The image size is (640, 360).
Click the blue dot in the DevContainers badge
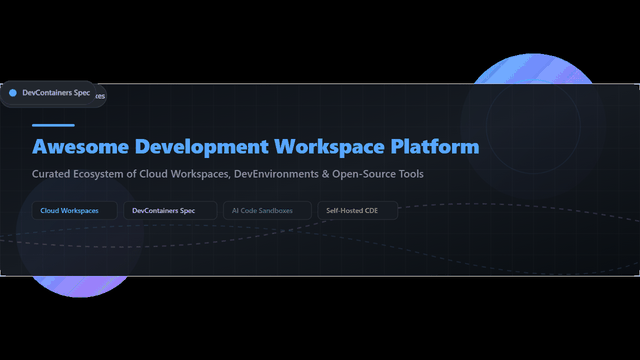click(x=13, y=93)
